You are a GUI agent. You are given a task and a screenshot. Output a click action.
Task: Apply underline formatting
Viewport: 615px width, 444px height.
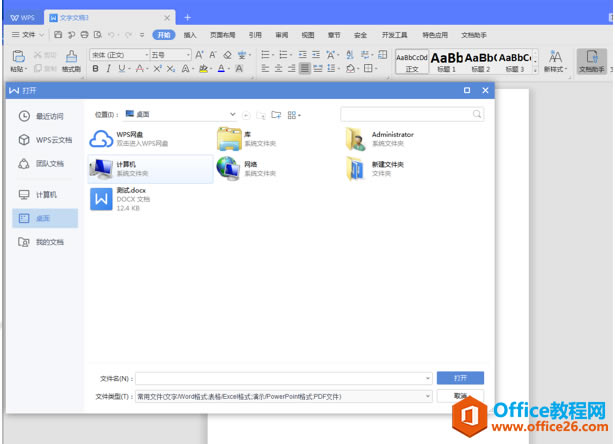tap(122, 69)
